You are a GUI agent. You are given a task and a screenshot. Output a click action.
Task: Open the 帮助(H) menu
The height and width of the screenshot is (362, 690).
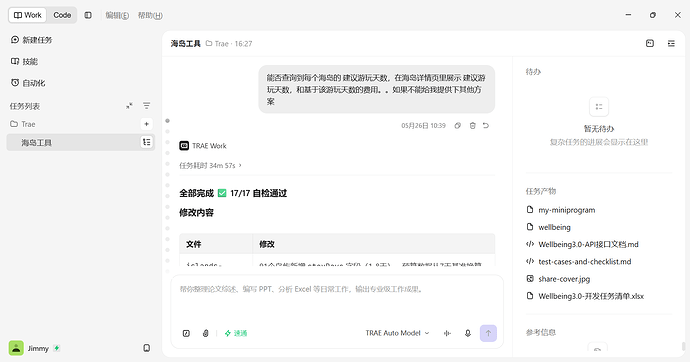click(x=150, y=15)
